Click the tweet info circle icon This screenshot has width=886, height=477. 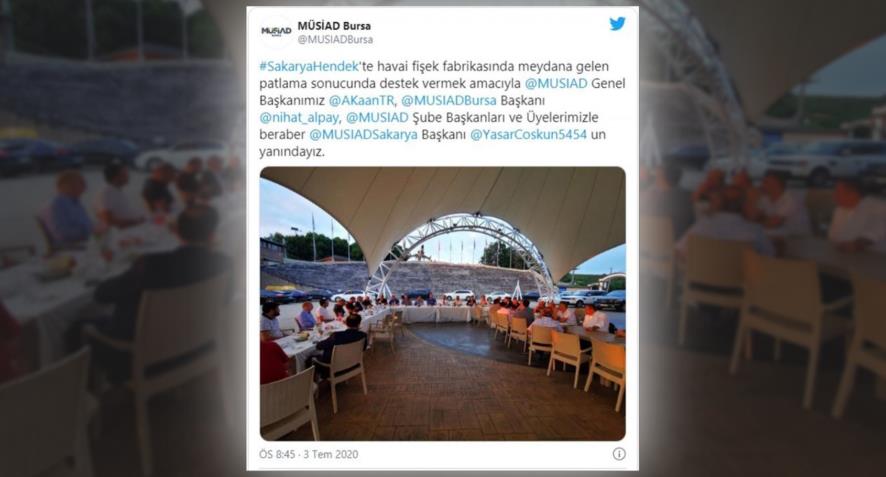click(619, 454)
